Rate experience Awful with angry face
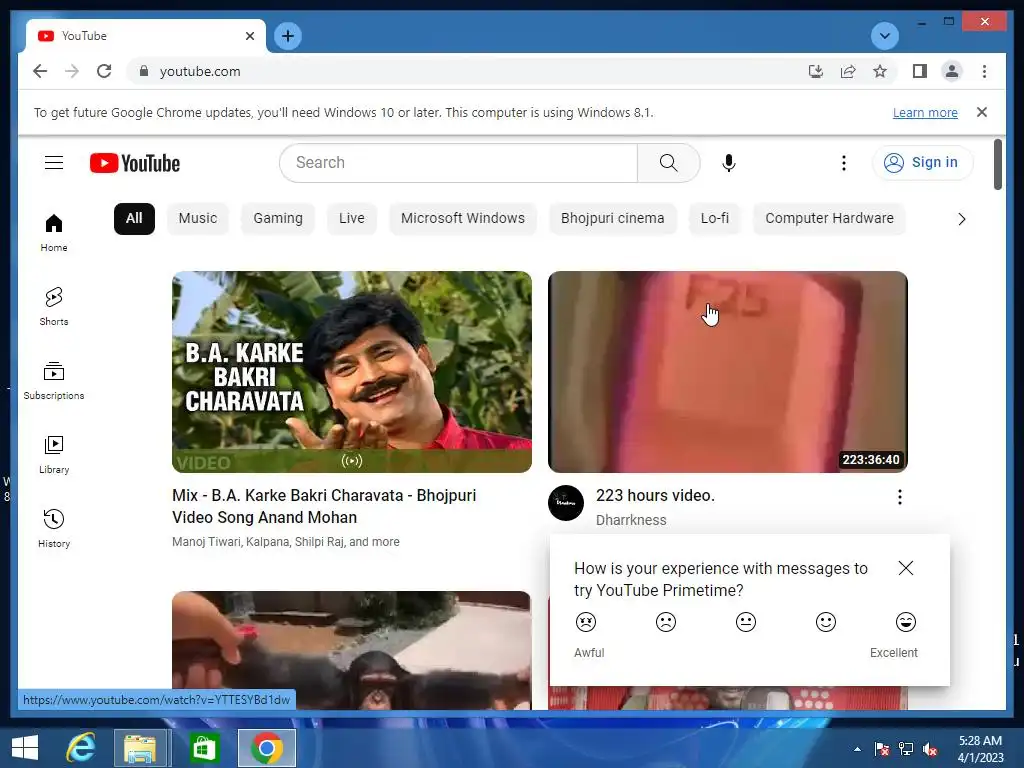1024x768 pixels. 586,622
